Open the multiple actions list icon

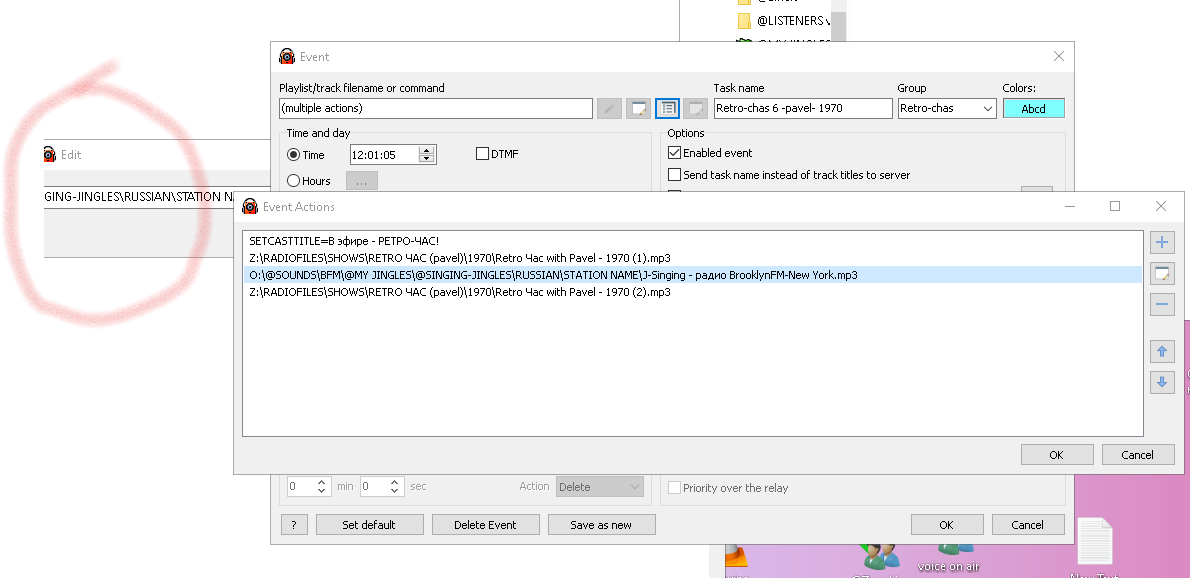click(667, 108)
